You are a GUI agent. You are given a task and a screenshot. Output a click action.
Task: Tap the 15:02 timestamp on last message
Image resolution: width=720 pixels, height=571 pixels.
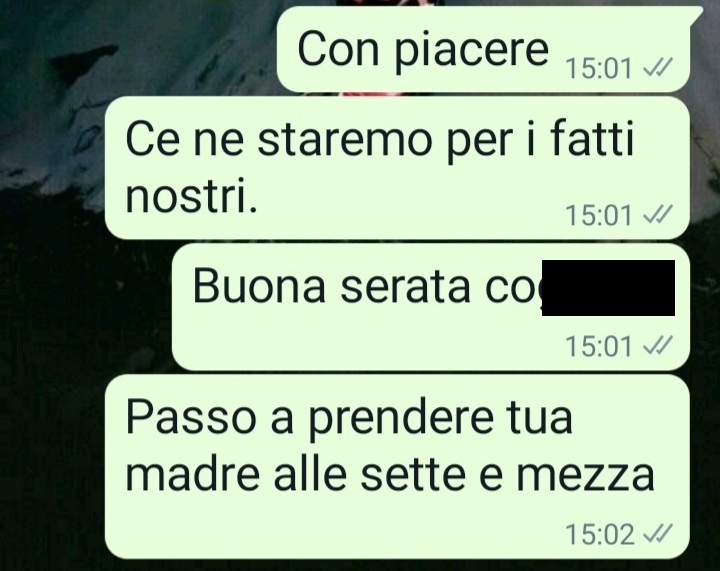click(600, 535)
